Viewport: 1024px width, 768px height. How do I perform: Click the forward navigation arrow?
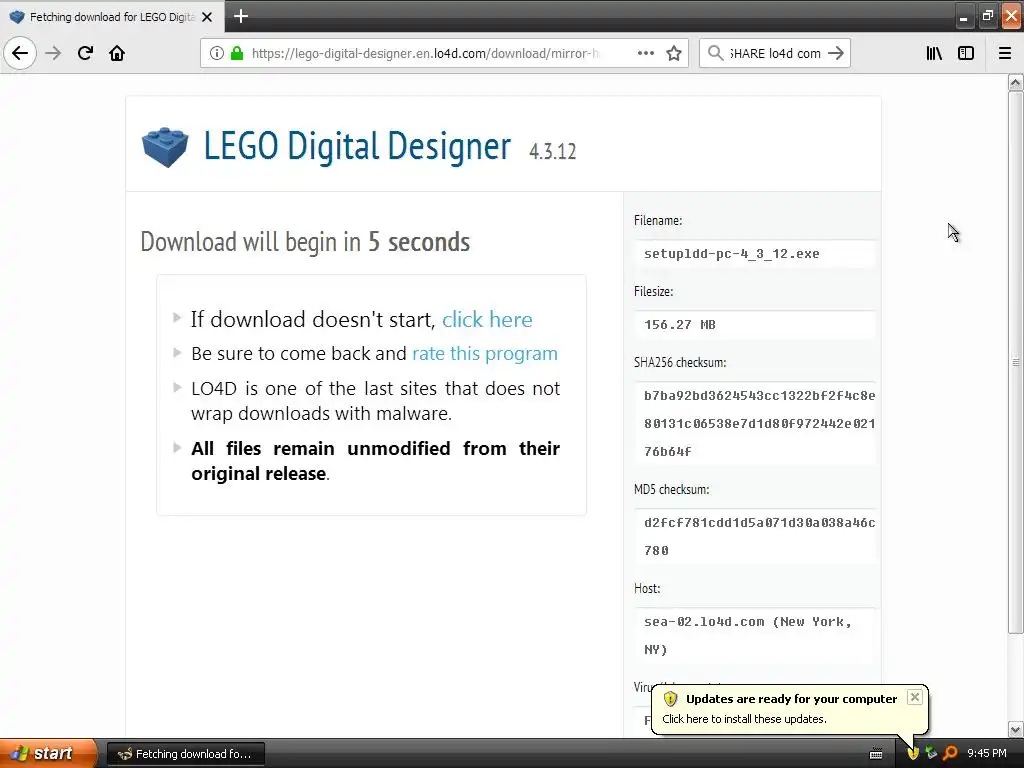pos(54,53)
